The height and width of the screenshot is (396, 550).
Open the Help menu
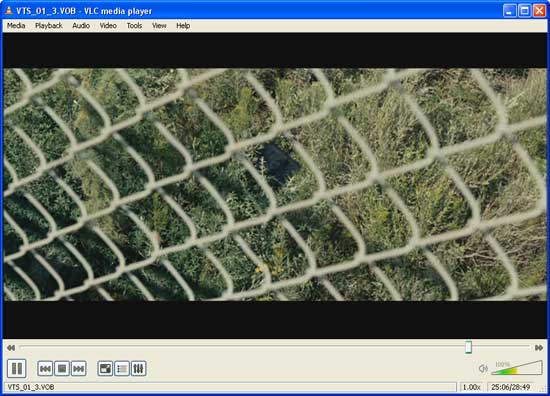click(183, 26)
